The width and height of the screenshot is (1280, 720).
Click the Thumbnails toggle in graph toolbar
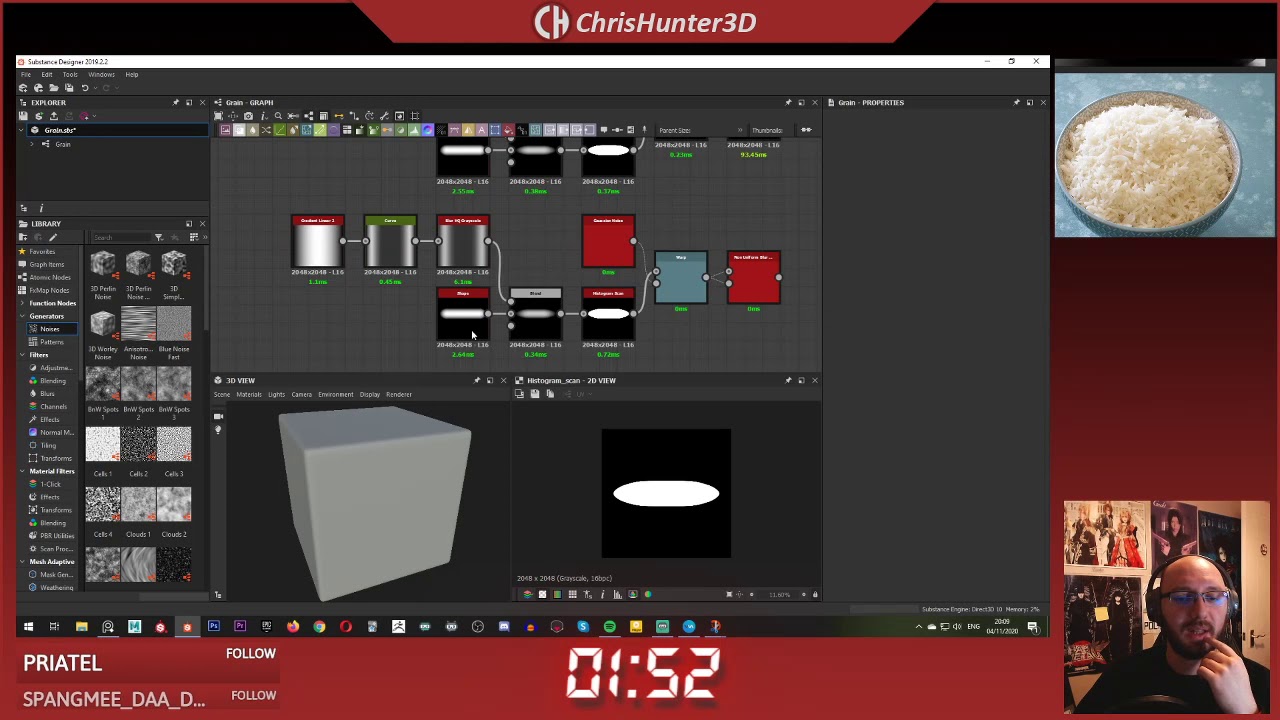click(767, 130)
